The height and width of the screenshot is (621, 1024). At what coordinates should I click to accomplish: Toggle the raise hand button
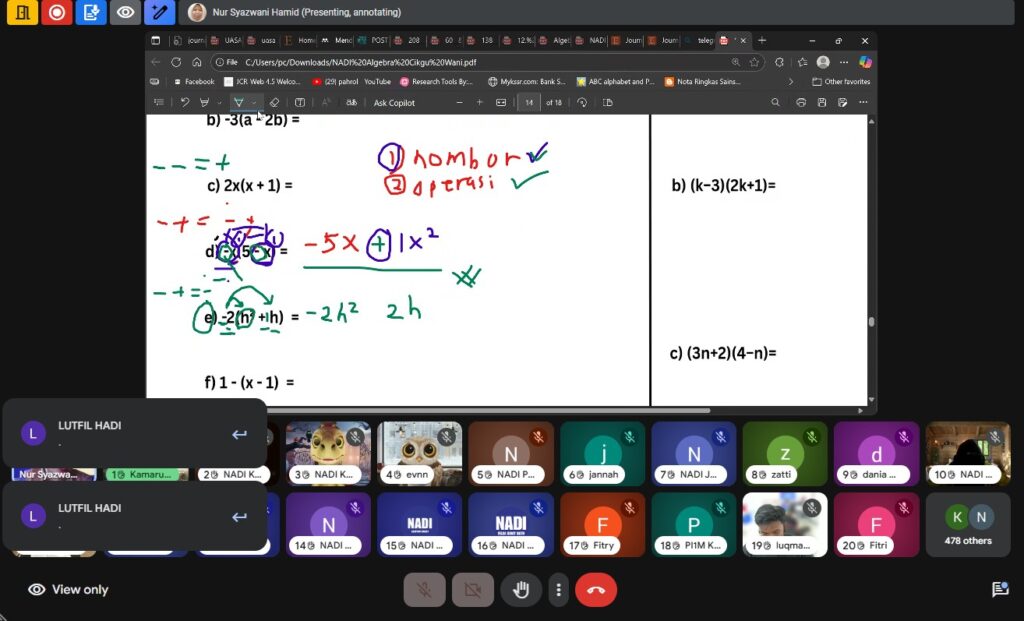pos(521,590)
